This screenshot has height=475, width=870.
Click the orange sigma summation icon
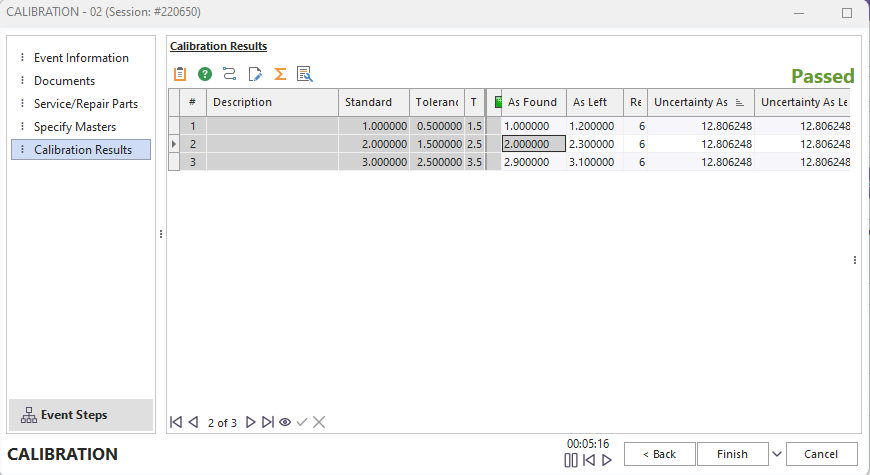point(280,73)
